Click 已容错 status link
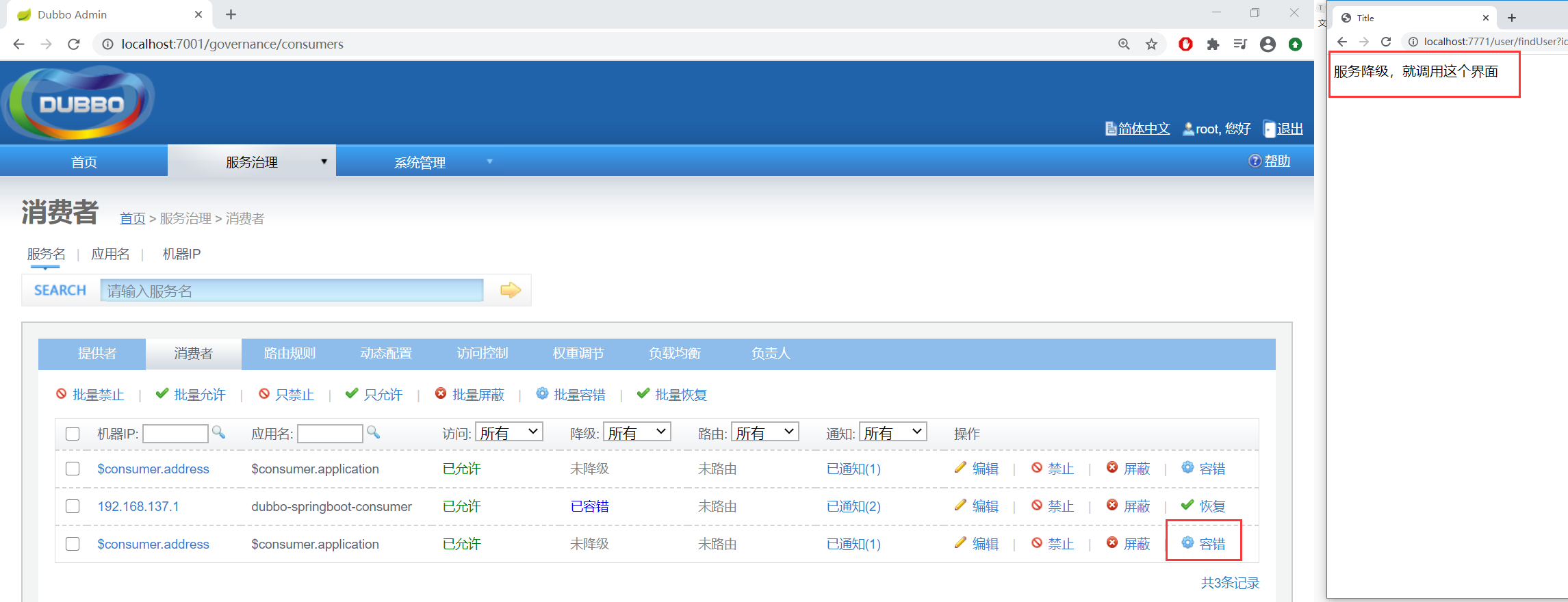1568x602 pixels. (x=590, y=506)
